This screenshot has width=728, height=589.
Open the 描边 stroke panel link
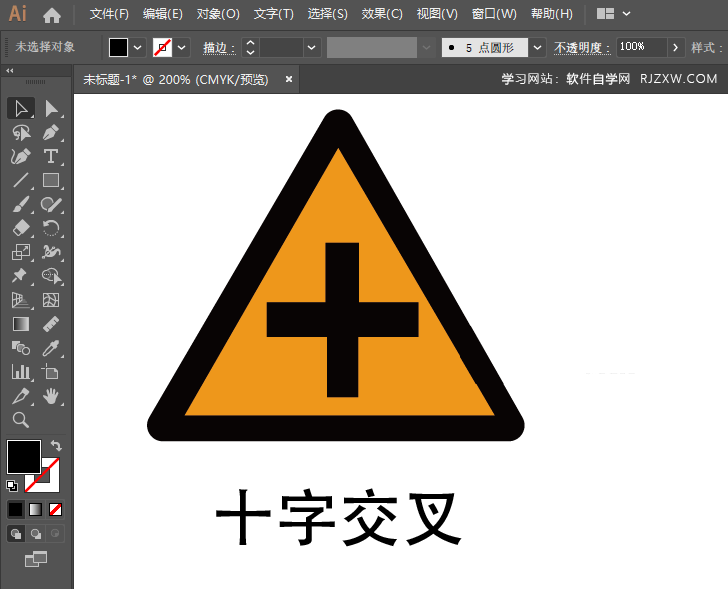[219, 48]
